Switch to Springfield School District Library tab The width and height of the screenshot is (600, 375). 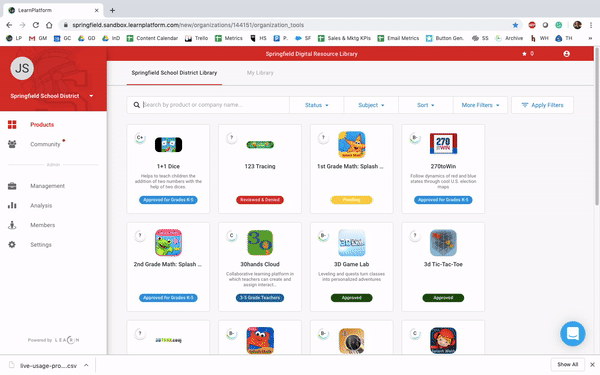174,73
